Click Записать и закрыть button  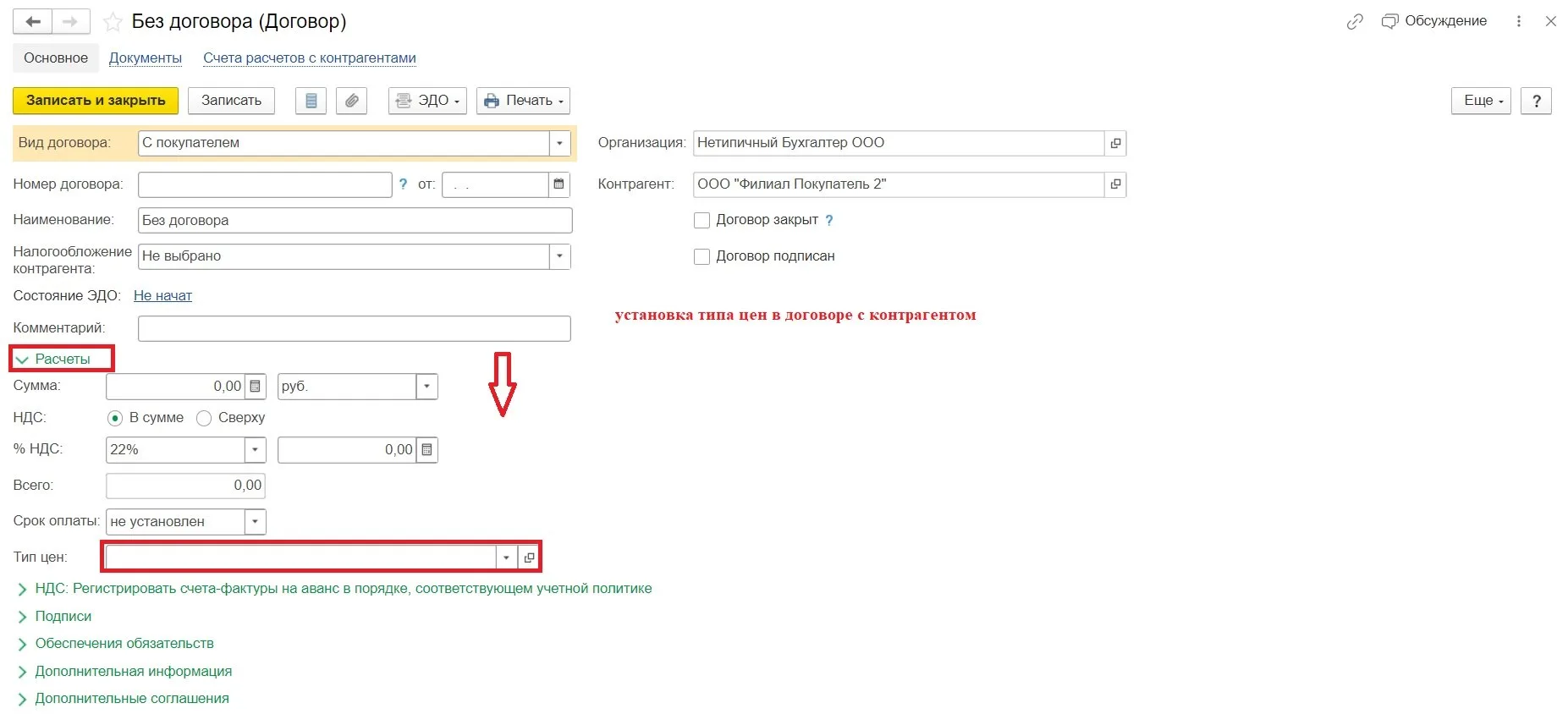pyautogui.click(x=96, y=101)
